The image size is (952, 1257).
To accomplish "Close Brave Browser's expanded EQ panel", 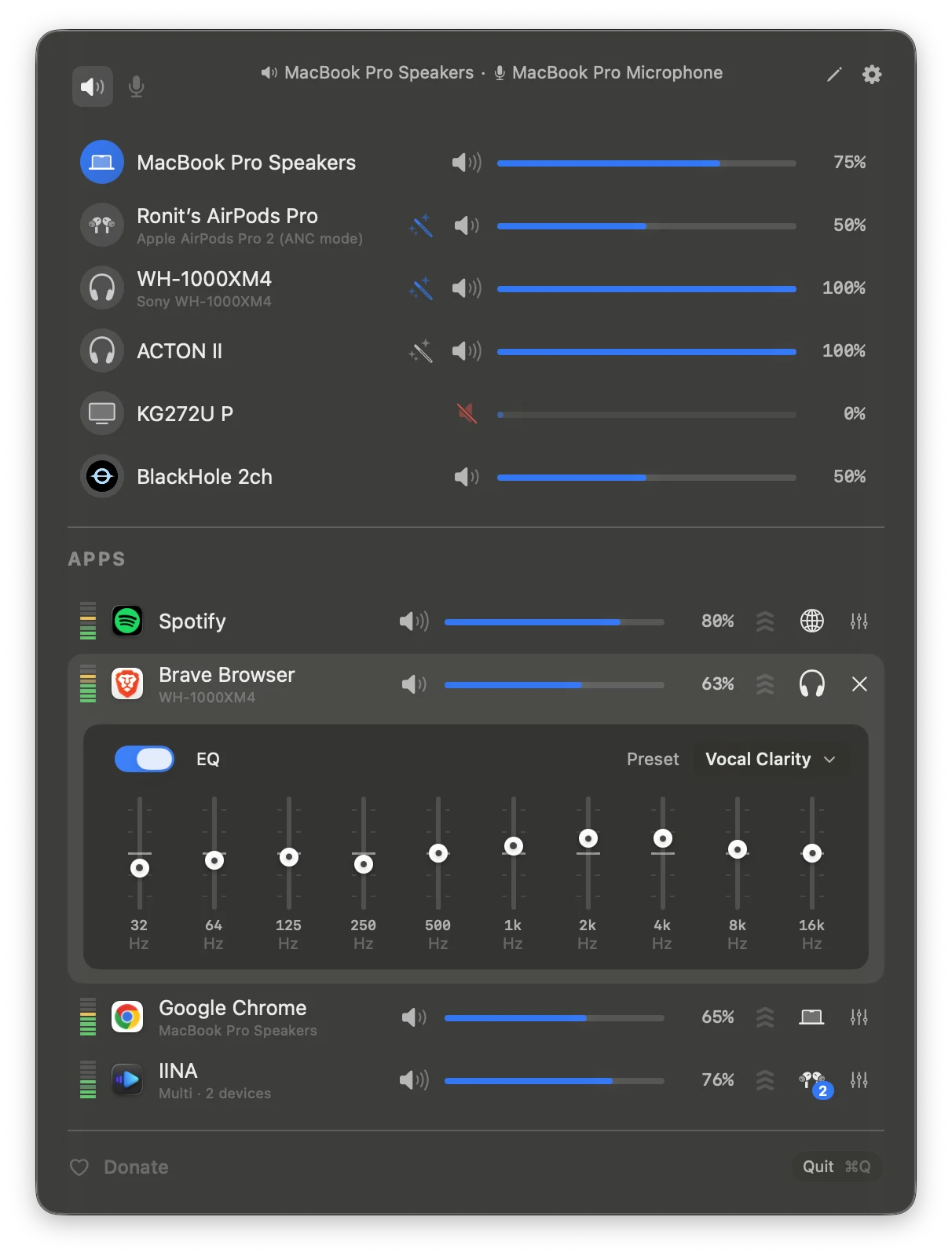I will point(859,684).
